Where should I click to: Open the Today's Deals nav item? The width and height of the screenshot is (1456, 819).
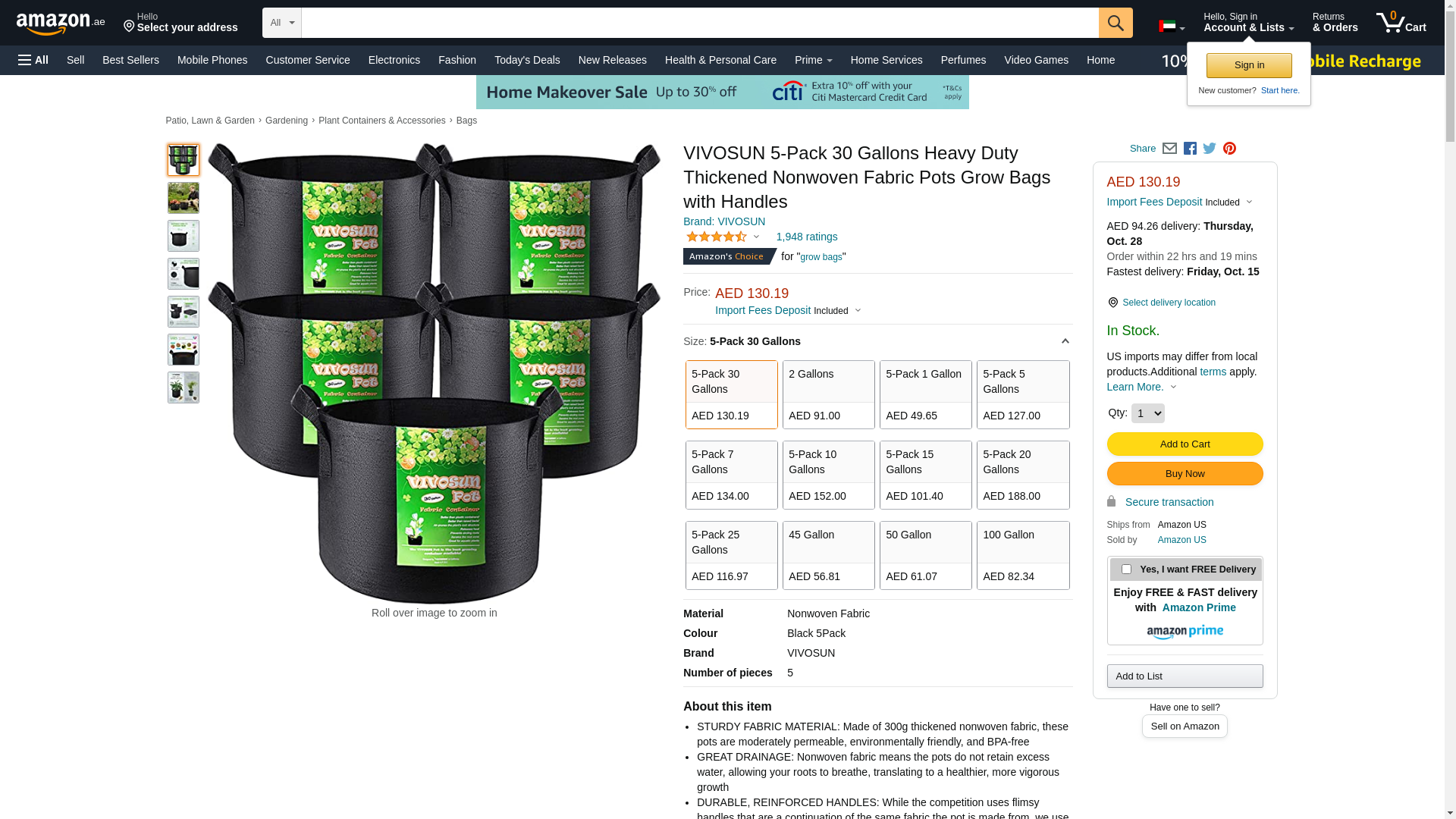point(527,60)
